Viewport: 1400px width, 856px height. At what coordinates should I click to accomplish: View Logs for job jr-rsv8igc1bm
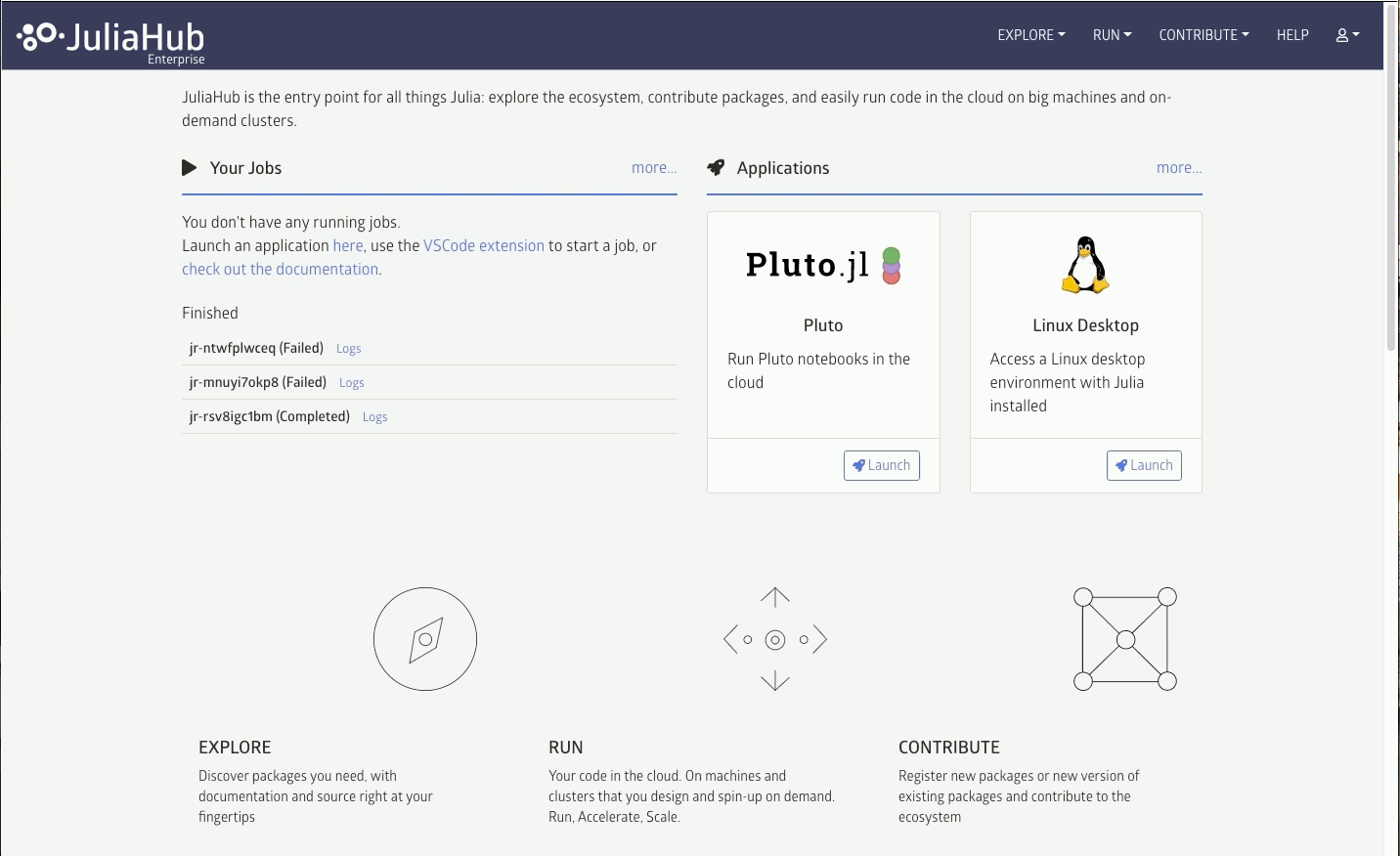374,417
